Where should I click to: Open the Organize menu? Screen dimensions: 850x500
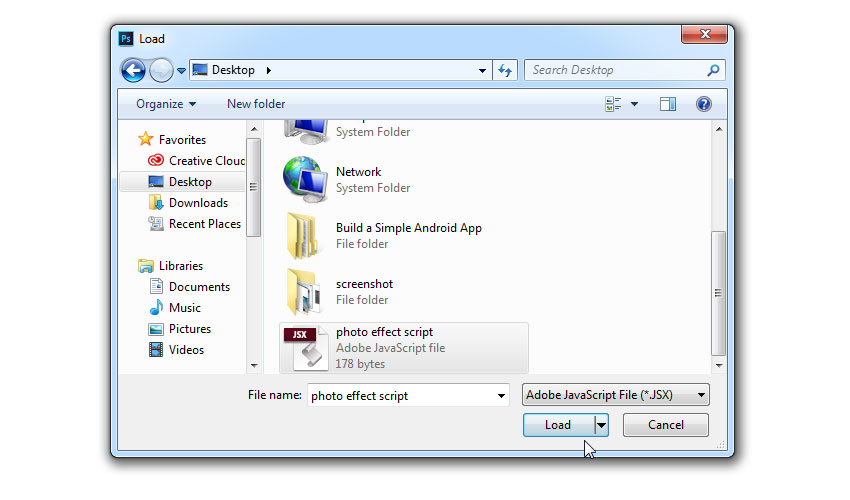166,104
